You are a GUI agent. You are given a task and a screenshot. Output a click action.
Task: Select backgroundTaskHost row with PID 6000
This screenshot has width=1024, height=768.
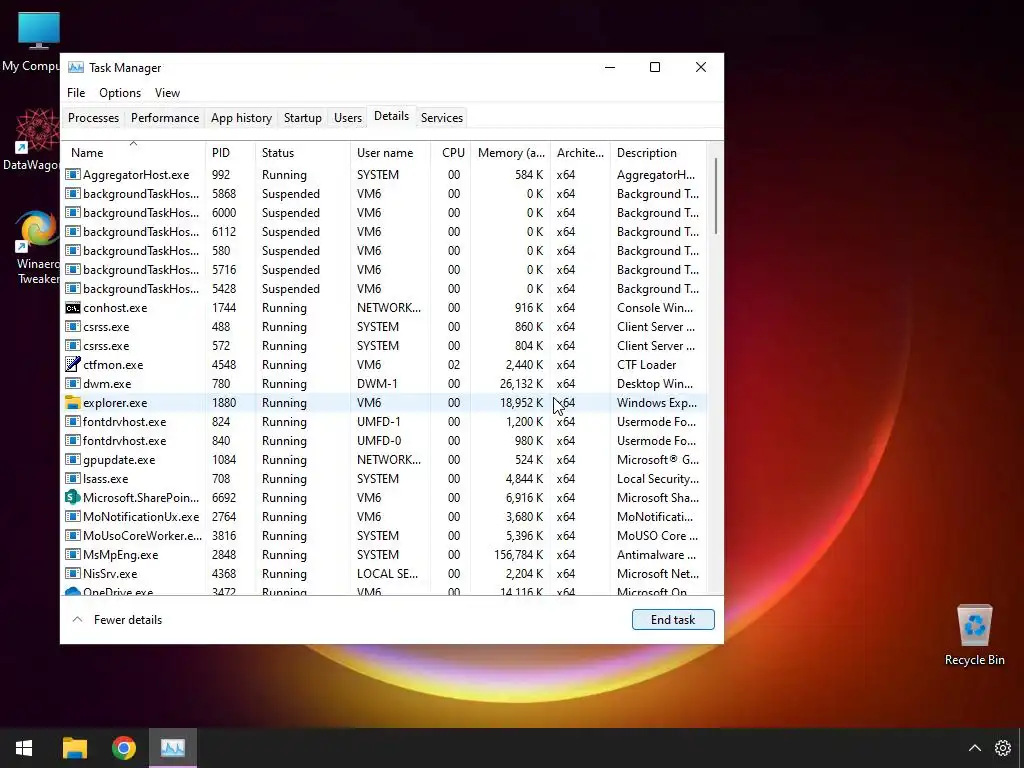[x=385, y=213]
